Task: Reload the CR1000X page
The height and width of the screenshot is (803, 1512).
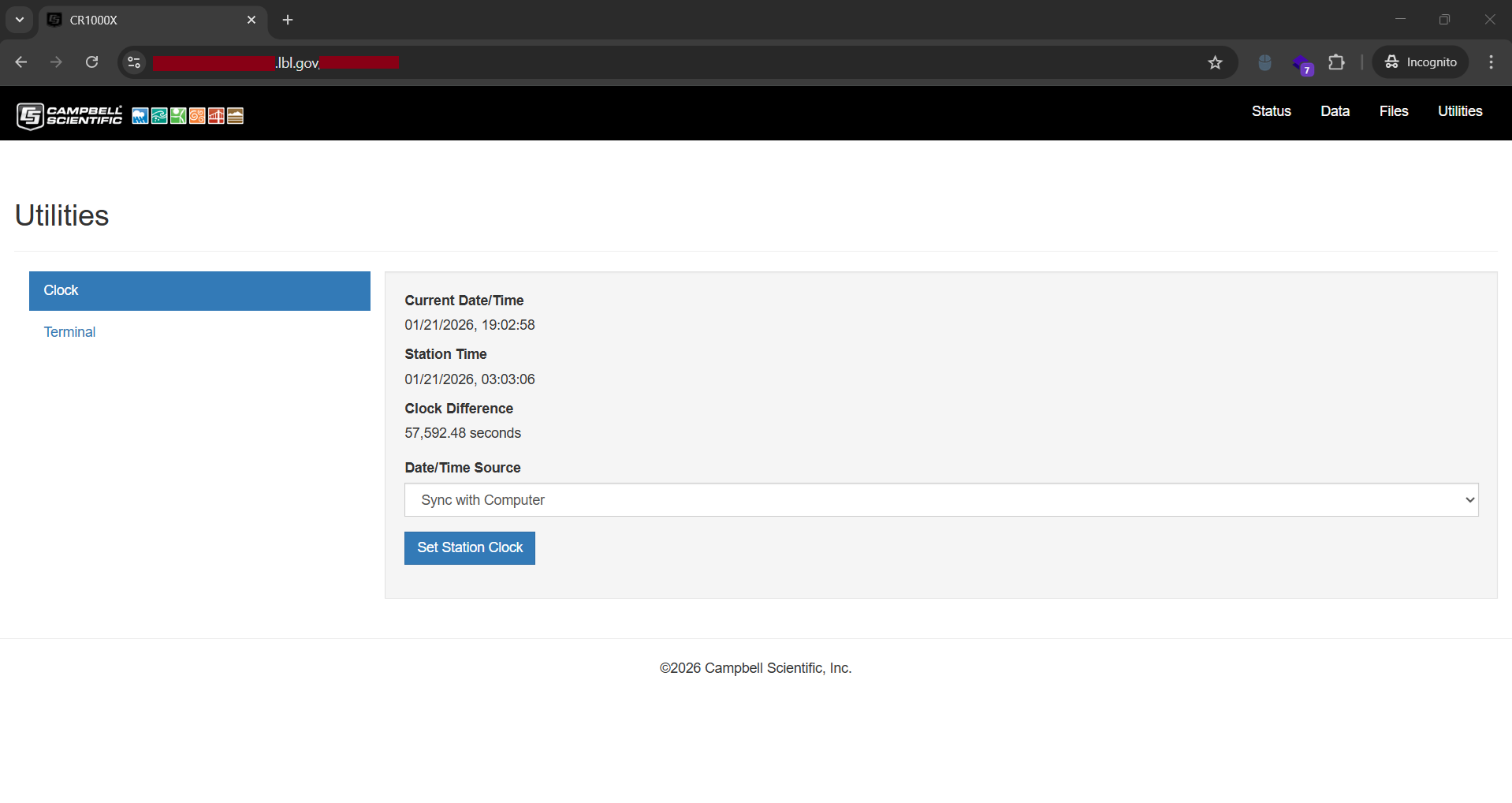Action: (x=92, y=62)
